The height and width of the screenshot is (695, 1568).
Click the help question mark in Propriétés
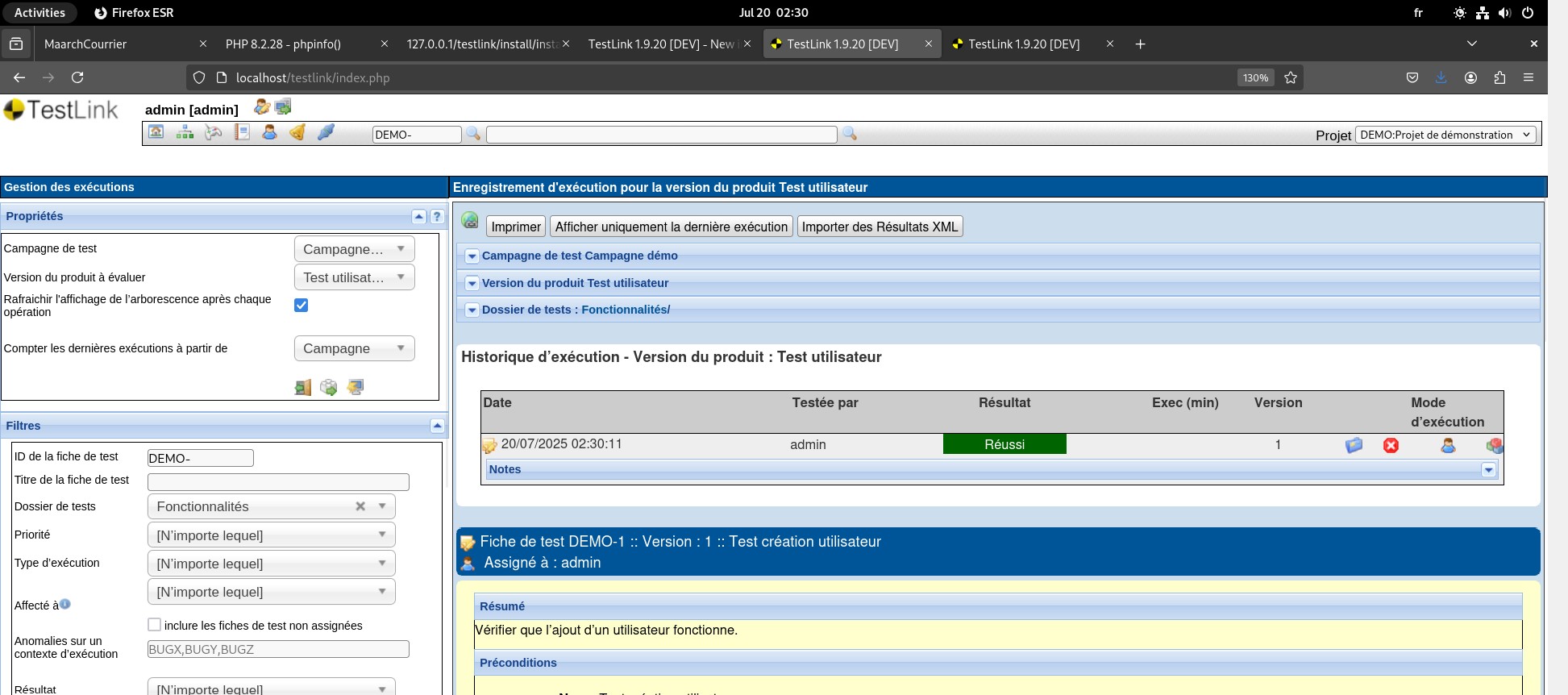(x=437, y=216)
